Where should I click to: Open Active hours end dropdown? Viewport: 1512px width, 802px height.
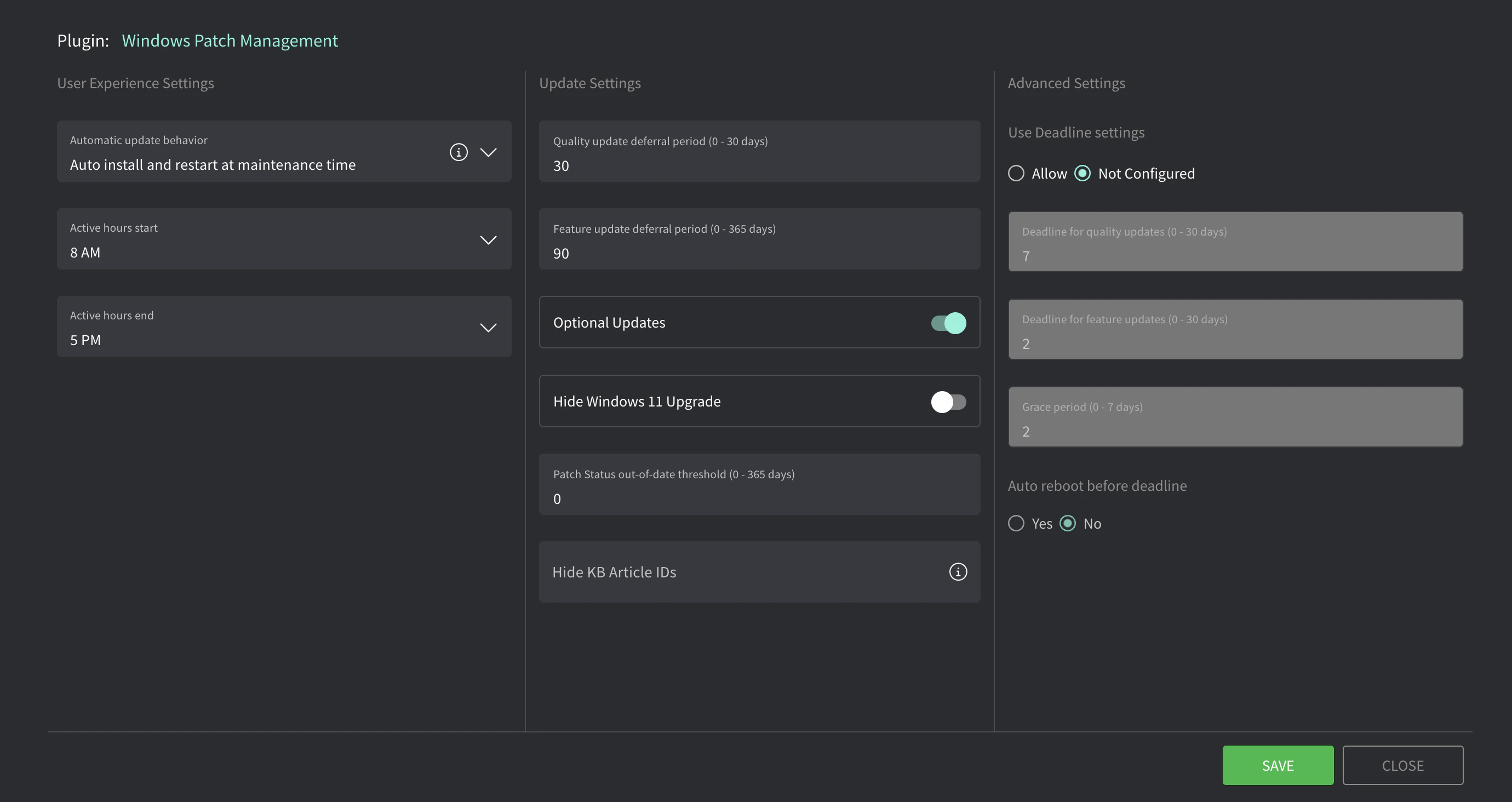point(488,327)
